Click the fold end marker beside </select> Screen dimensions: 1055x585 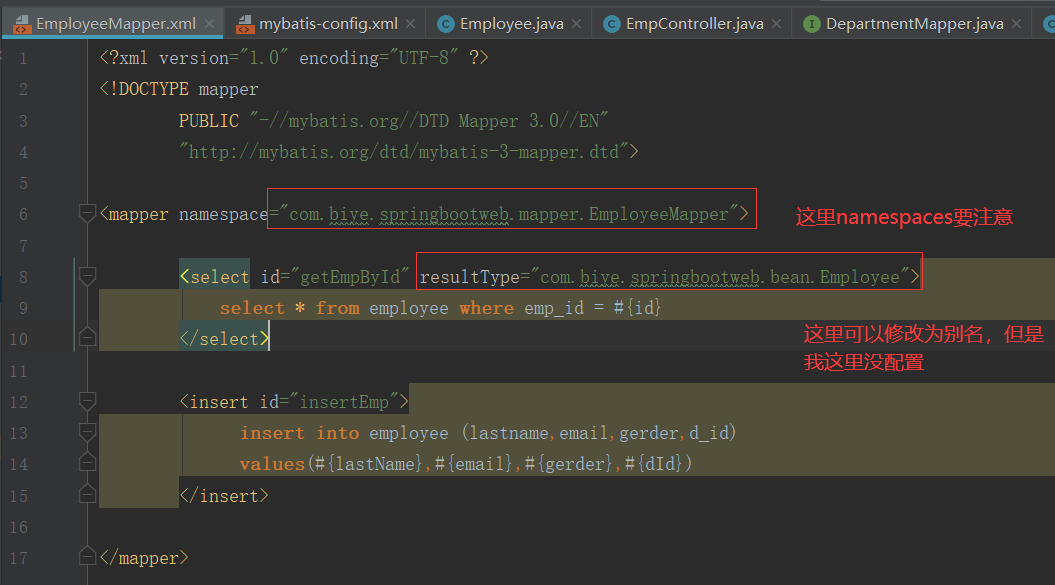87,336
